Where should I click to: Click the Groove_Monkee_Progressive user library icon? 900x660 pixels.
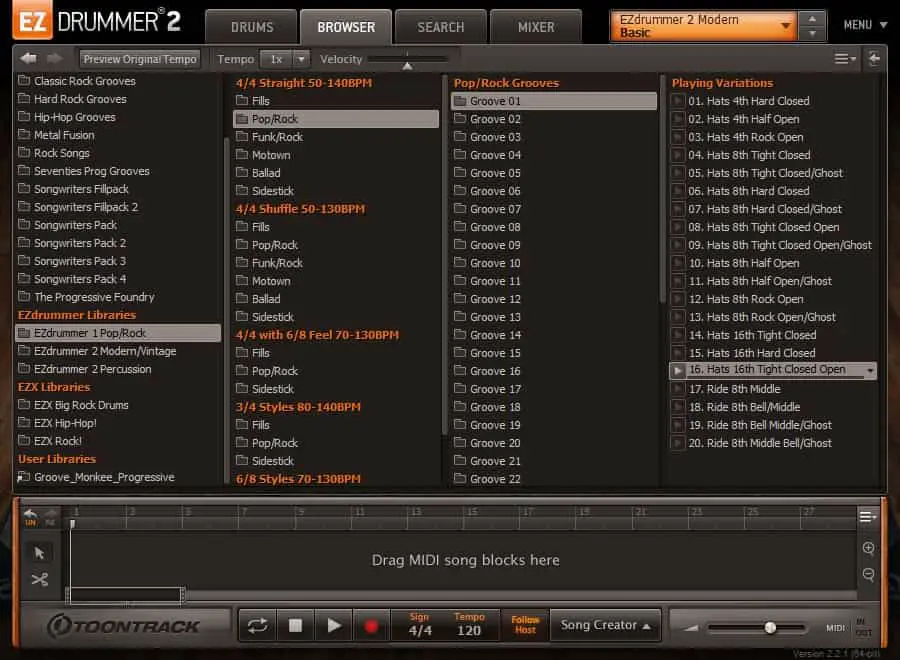(x=24, y=476)
